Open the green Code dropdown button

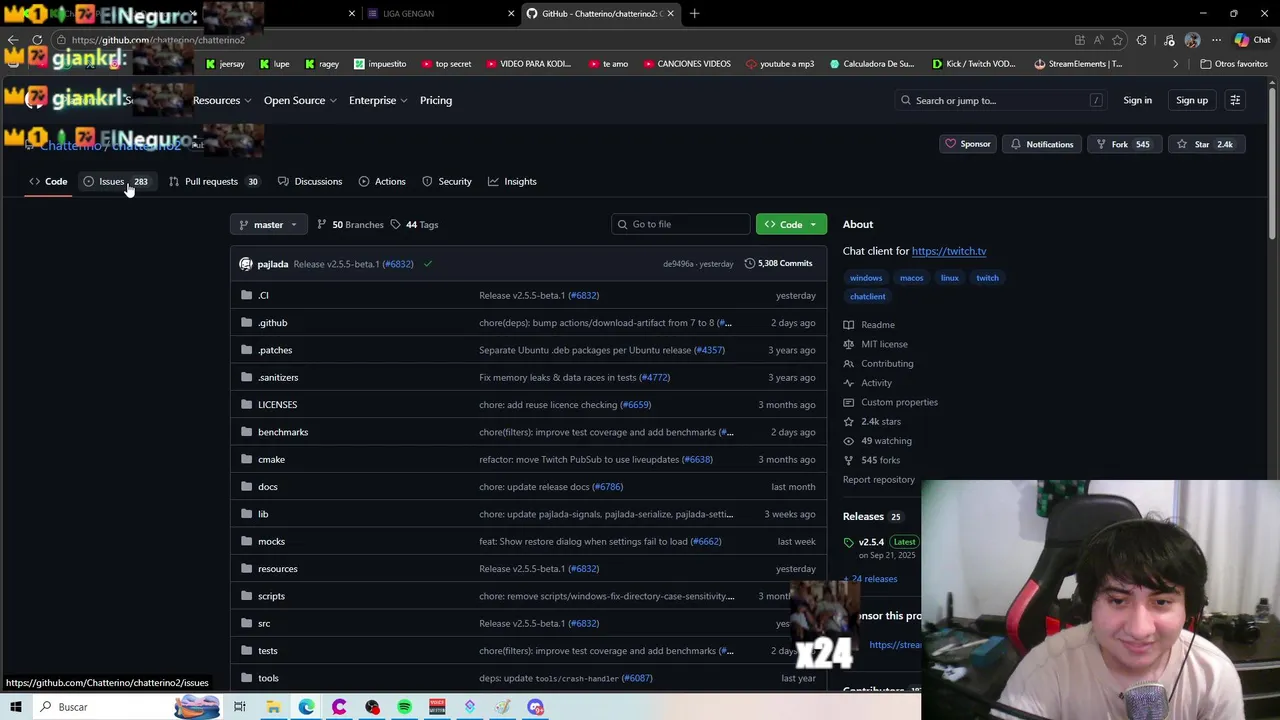tap(791, 224)
